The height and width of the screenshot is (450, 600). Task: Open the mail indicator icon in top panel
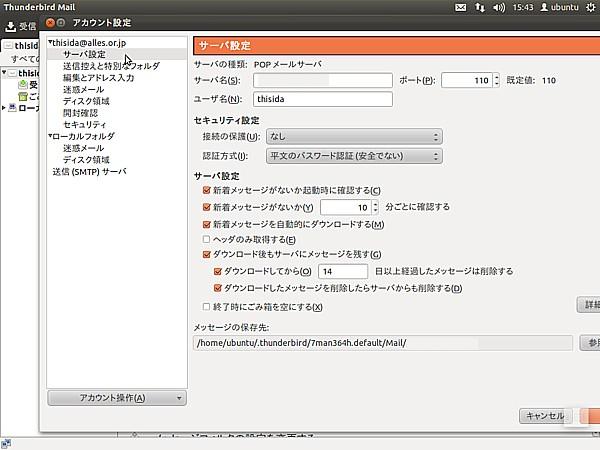coord(460,7)
